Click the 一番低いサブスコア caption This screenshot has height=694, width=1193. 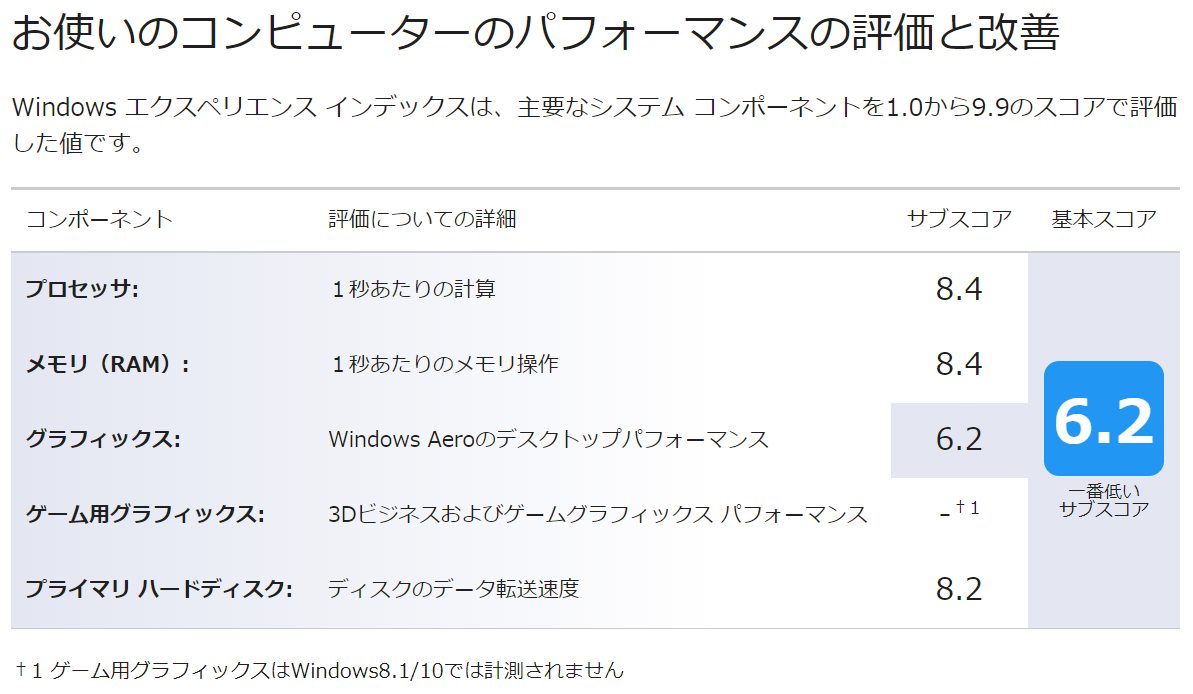point(1104,501)
